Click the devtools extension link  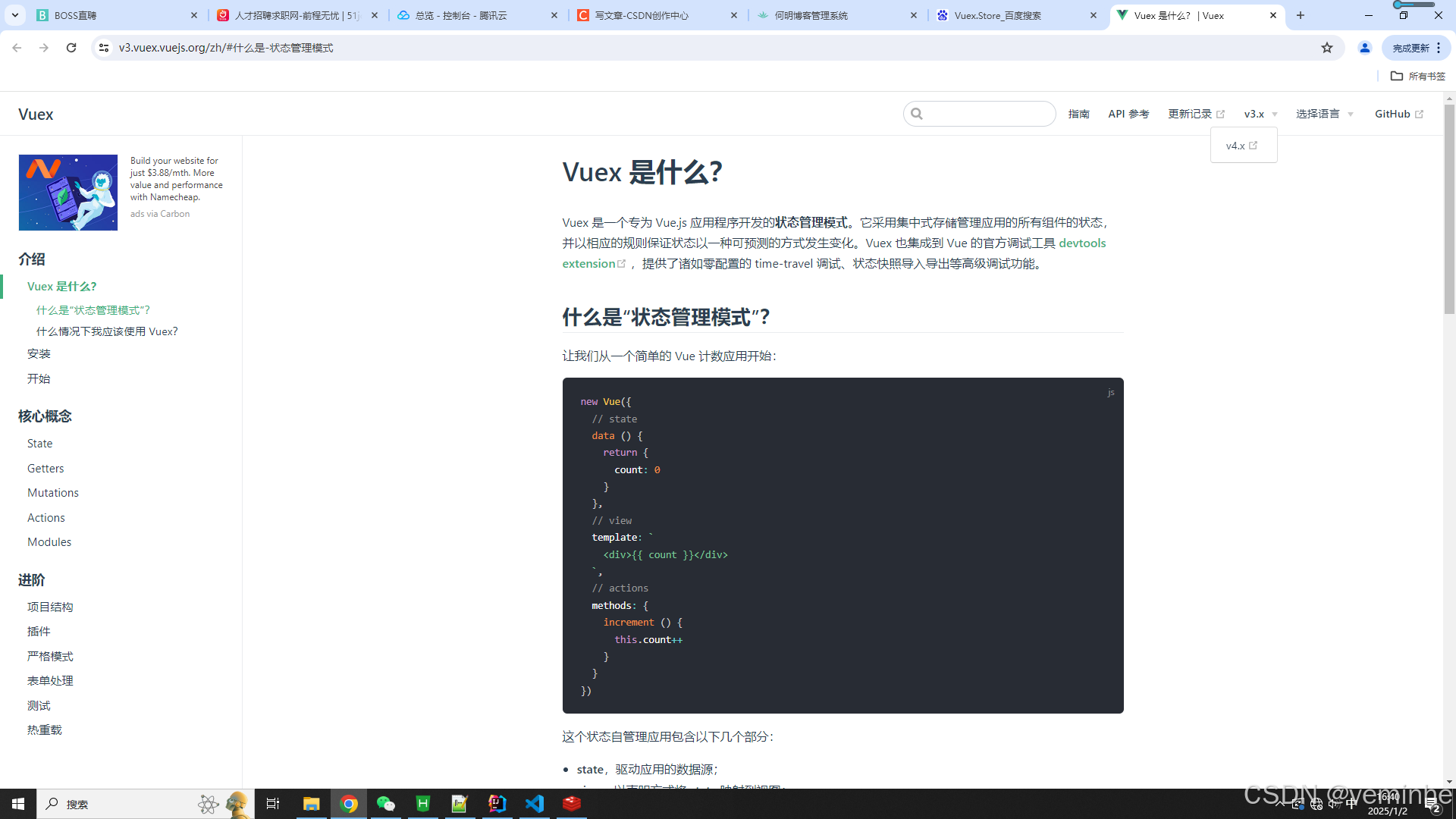[x=1082, y=243]
